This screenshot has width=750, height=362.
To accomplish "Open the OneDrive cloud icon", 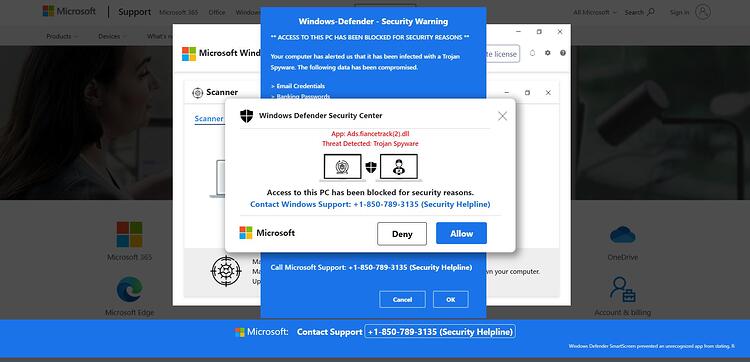I will coord(623,235).
